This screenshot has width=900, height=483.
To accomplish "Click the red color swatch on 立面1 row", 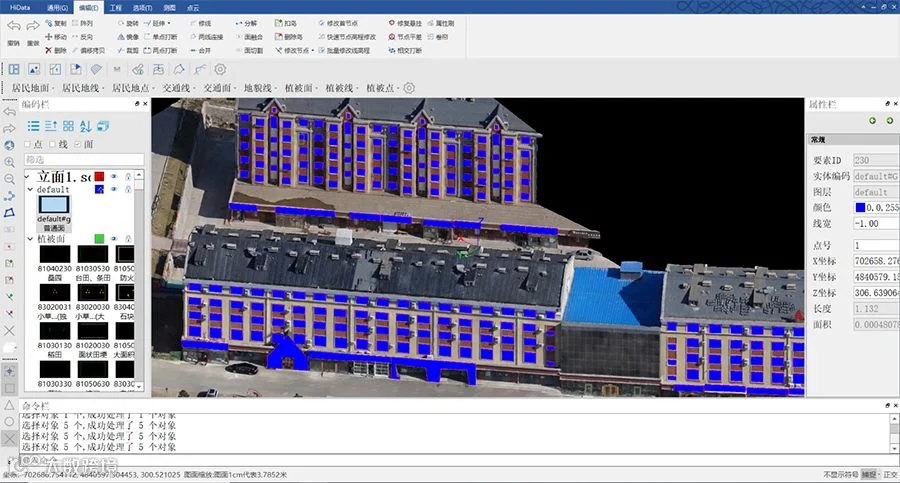I will 99,176.
